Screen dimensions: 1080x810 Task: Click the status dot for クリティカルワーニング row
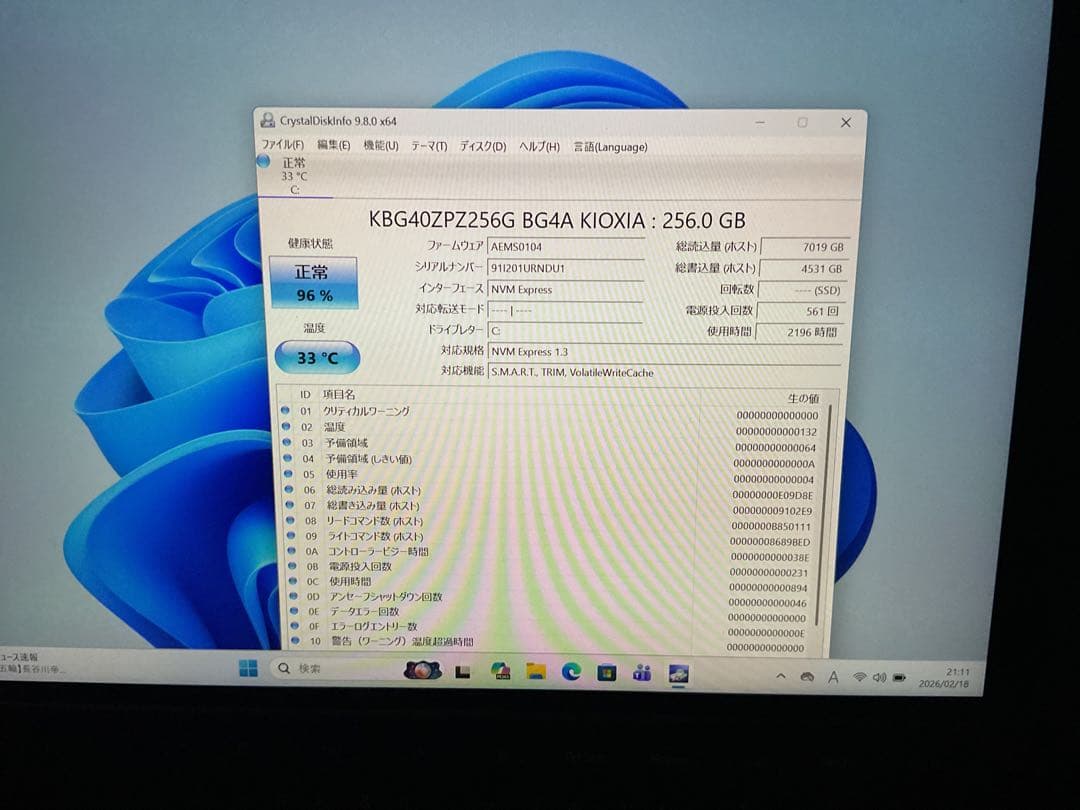(285, 411)
